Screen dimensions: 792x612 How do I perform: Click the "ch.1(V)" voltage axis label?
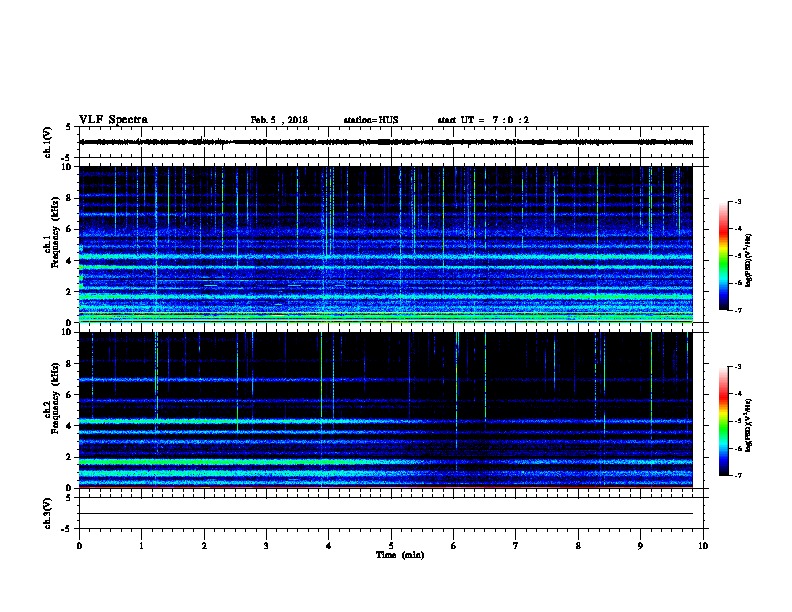(x=47, y=142)
